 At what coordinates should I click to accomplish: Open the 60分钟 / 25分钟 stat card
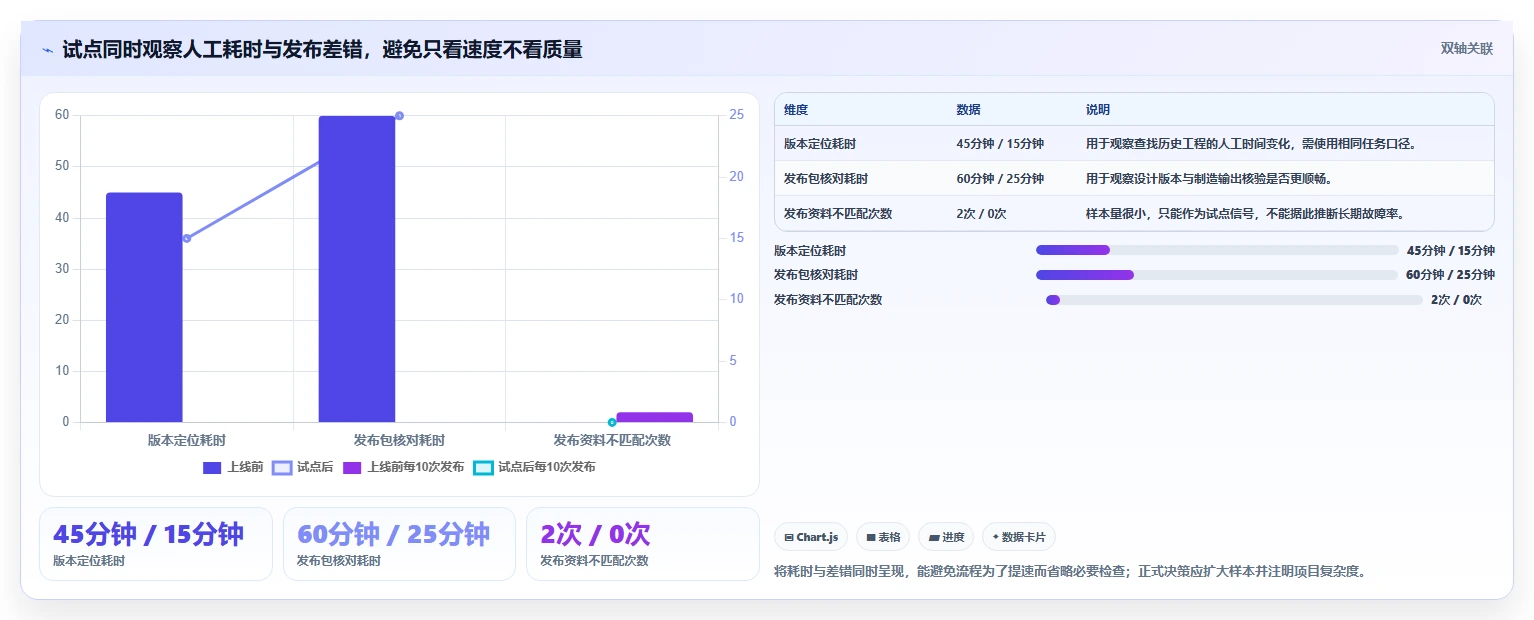[x=399, y=544]
